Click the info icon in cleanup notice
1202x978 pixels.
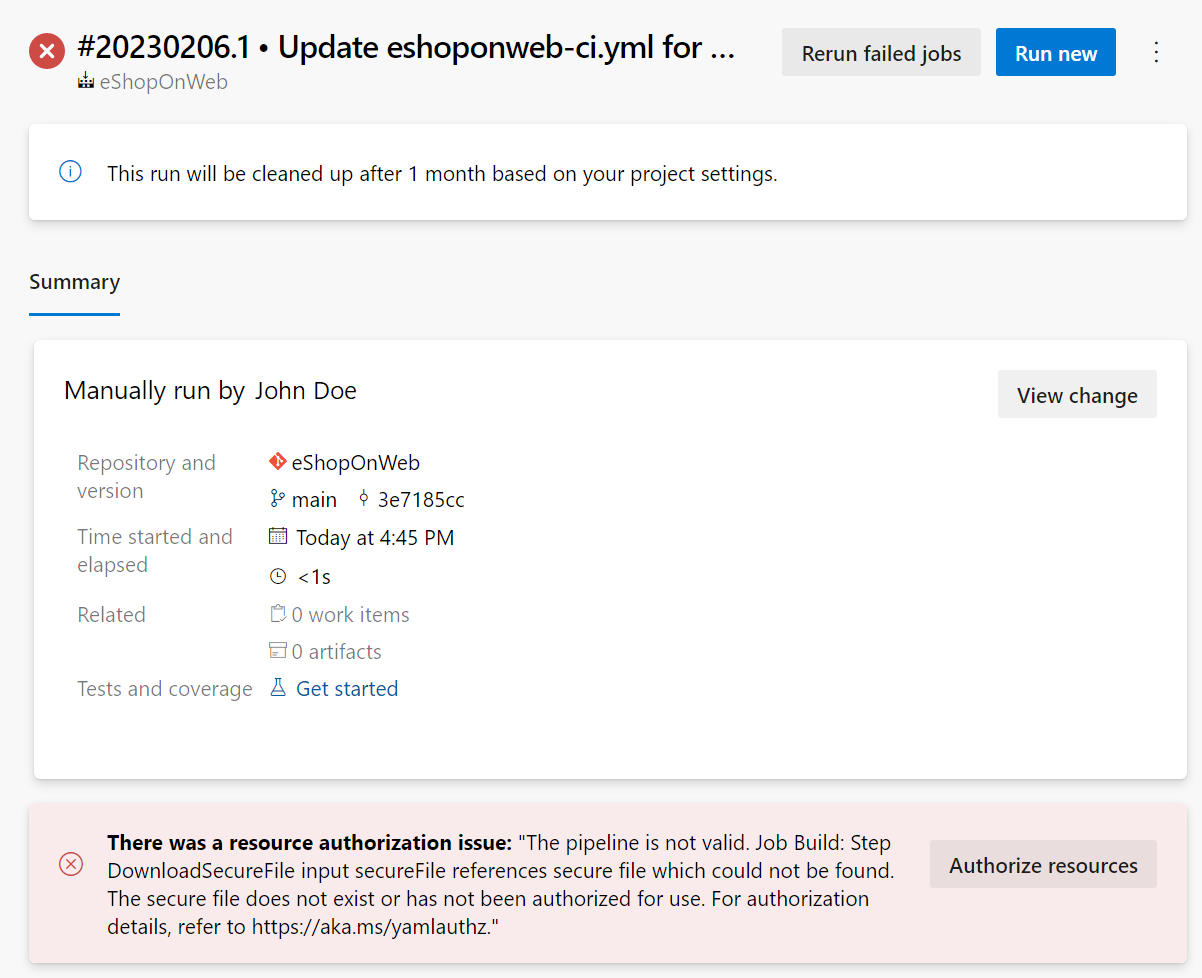point(69,171)
